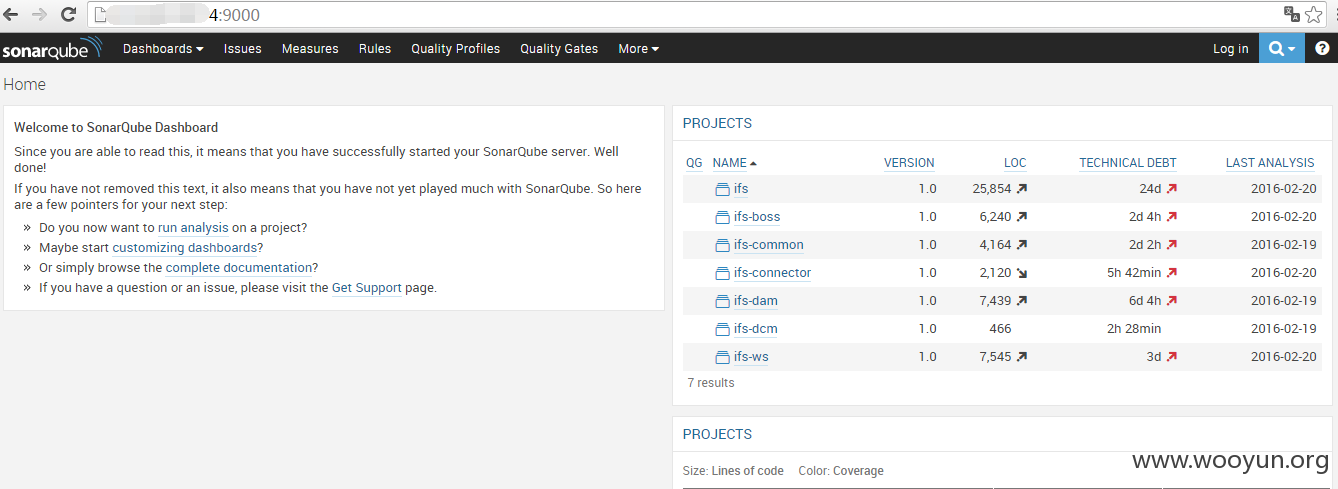Open the ifs-connector project link
Viewport: 1338px width, 489px height.
[x=772, y=273]
